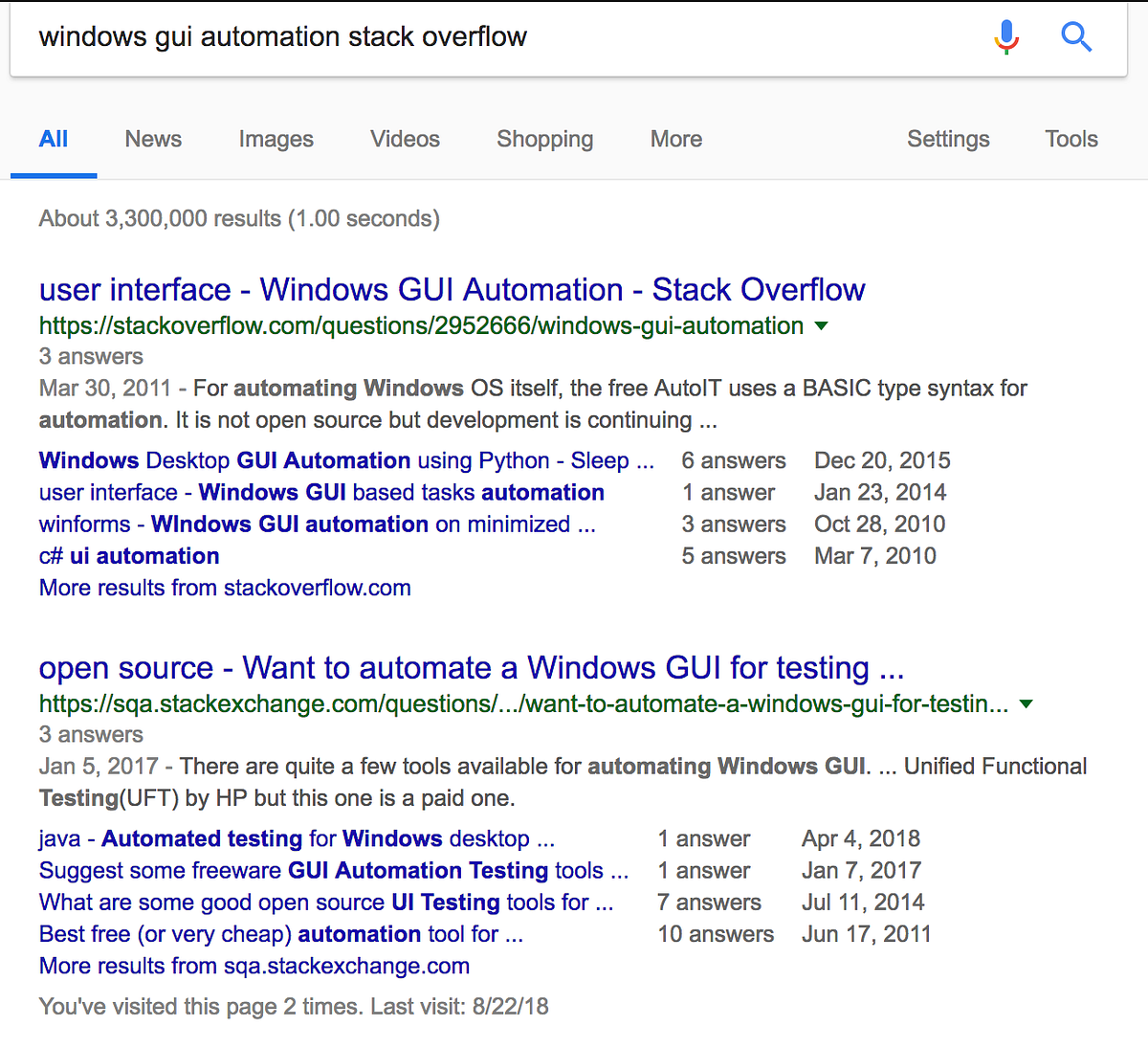Open the Settings menu
Screen dimensions: 1148x1048
(x=948, y=139)
